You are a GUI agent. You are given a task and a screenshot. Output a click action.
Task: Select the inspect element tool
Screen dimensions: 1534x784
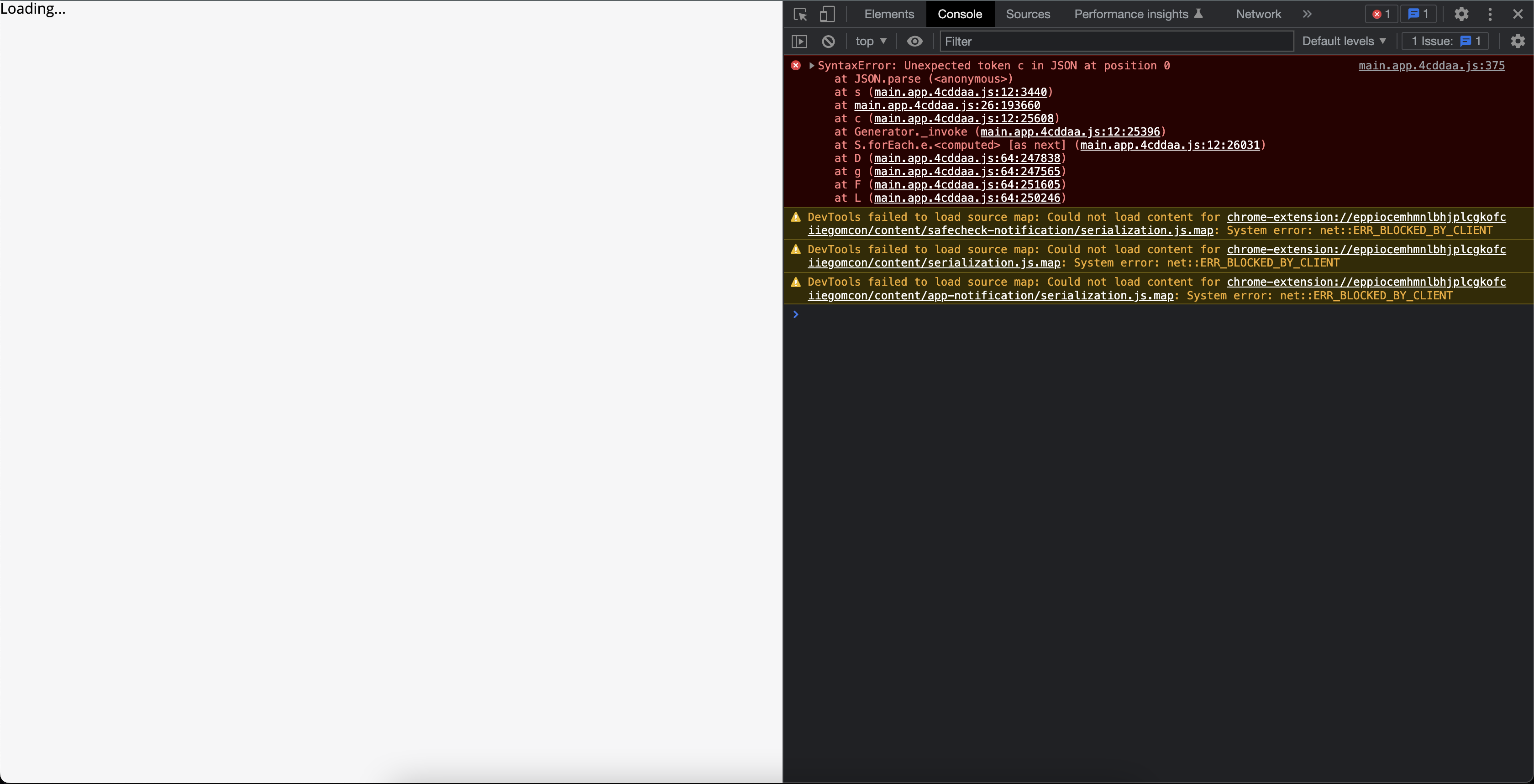pyautogui.click(x=800, y=14)
